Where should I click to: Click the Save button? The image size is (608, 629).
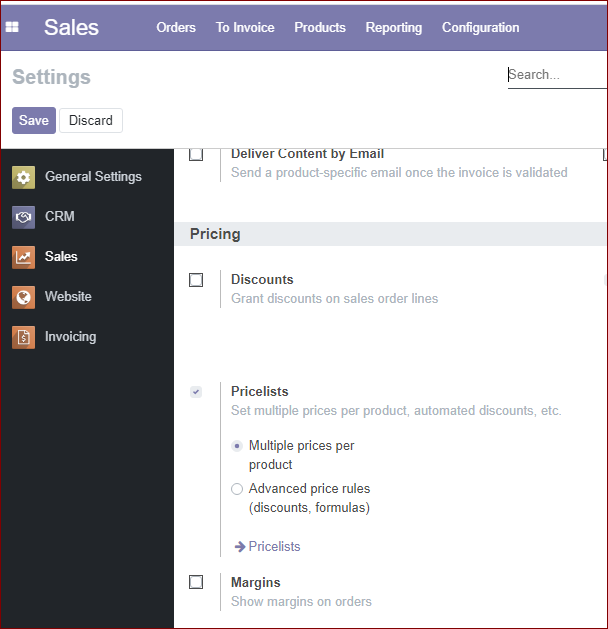tap(34, 120)
